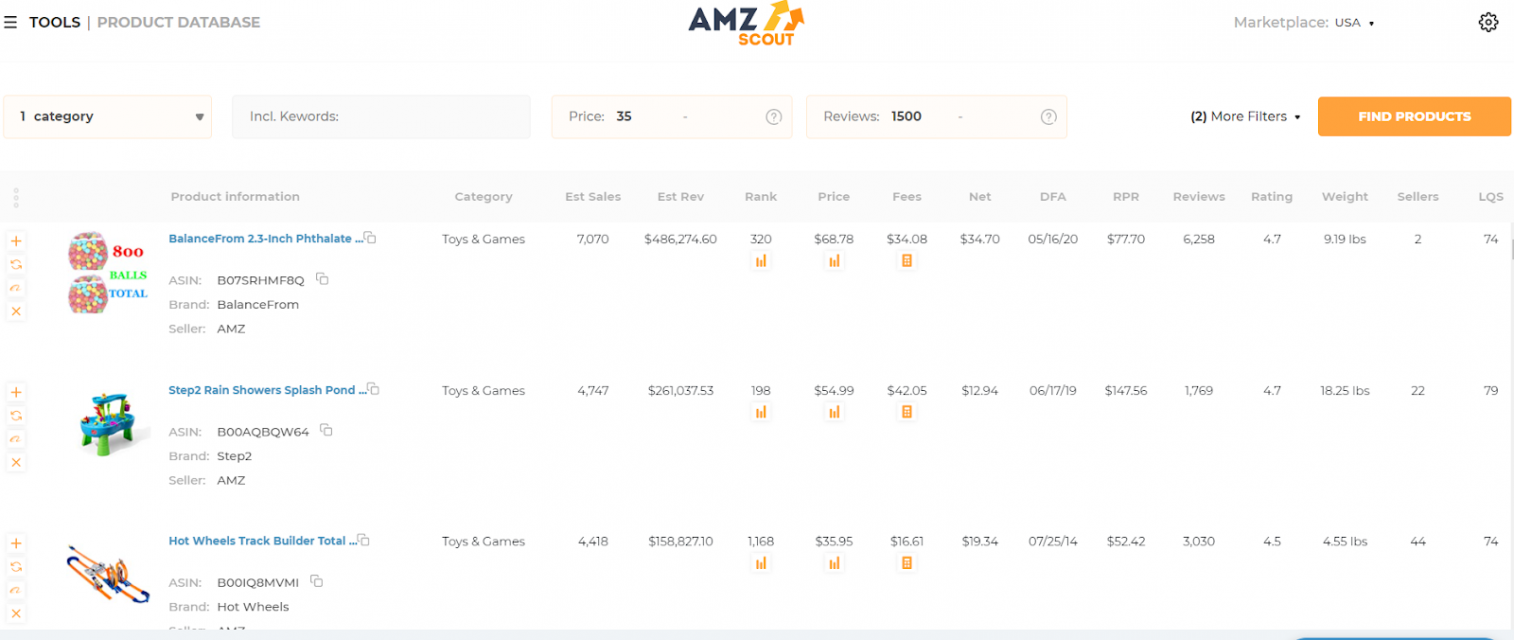Image resolution: width=1514 pixels, height=640 pixels.
Task: Open fees calculator for $16.61
Action: [907, 563]
